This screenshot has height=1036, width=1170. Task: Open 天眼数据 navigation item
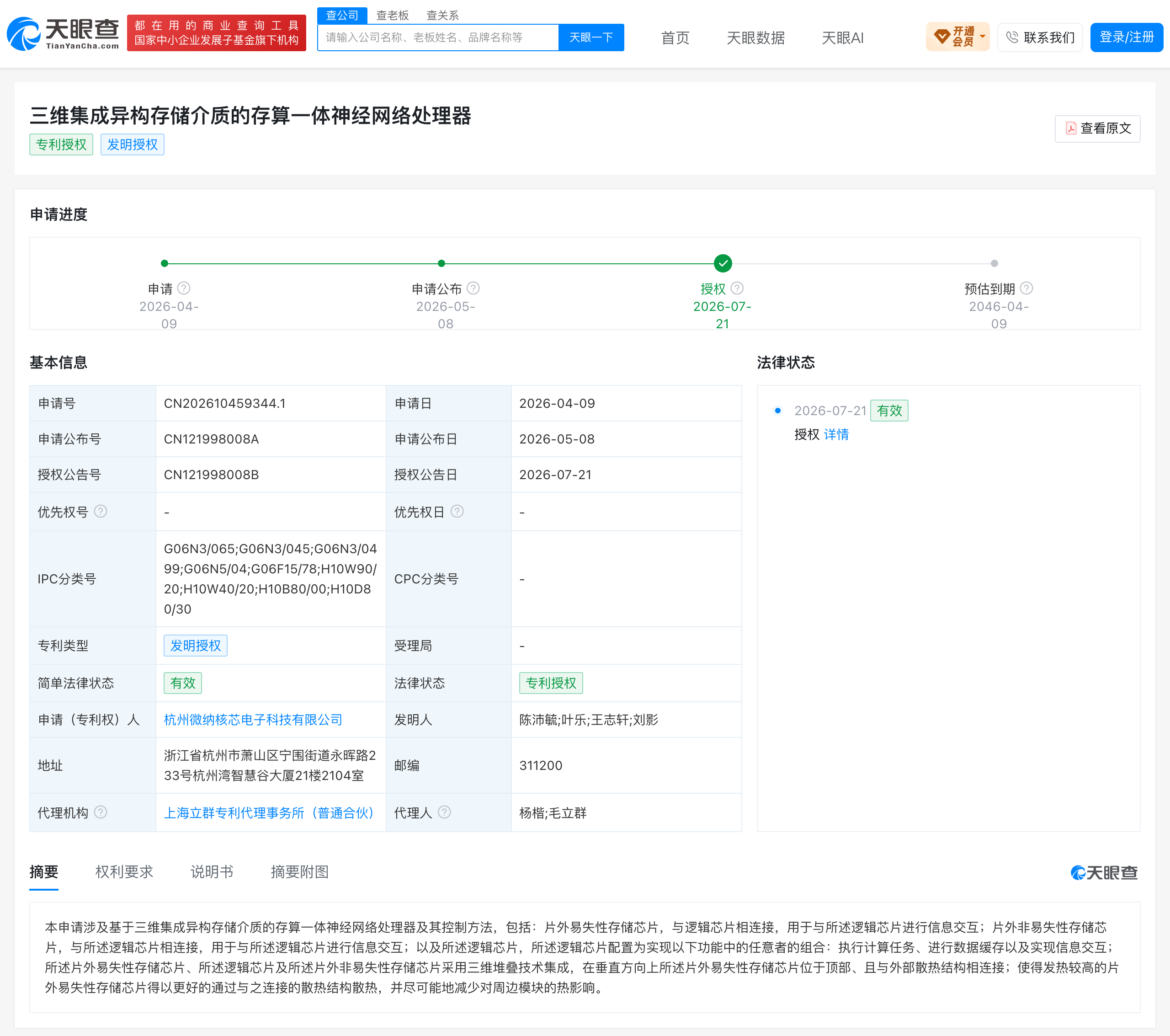coord(755,38)
